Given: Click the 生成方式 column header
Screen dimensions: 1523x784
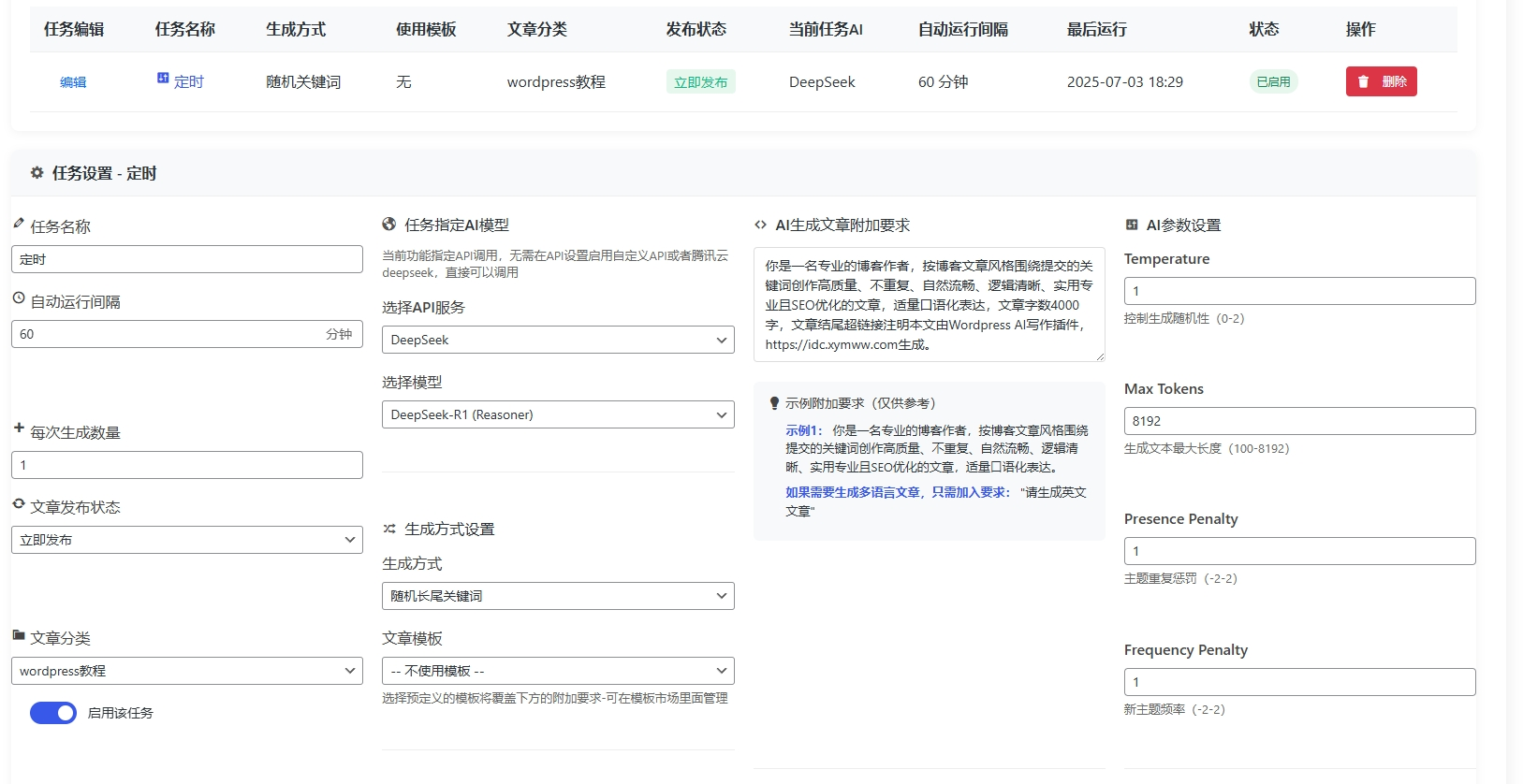Looking at the screenshot, I should (x=296, y=29).
